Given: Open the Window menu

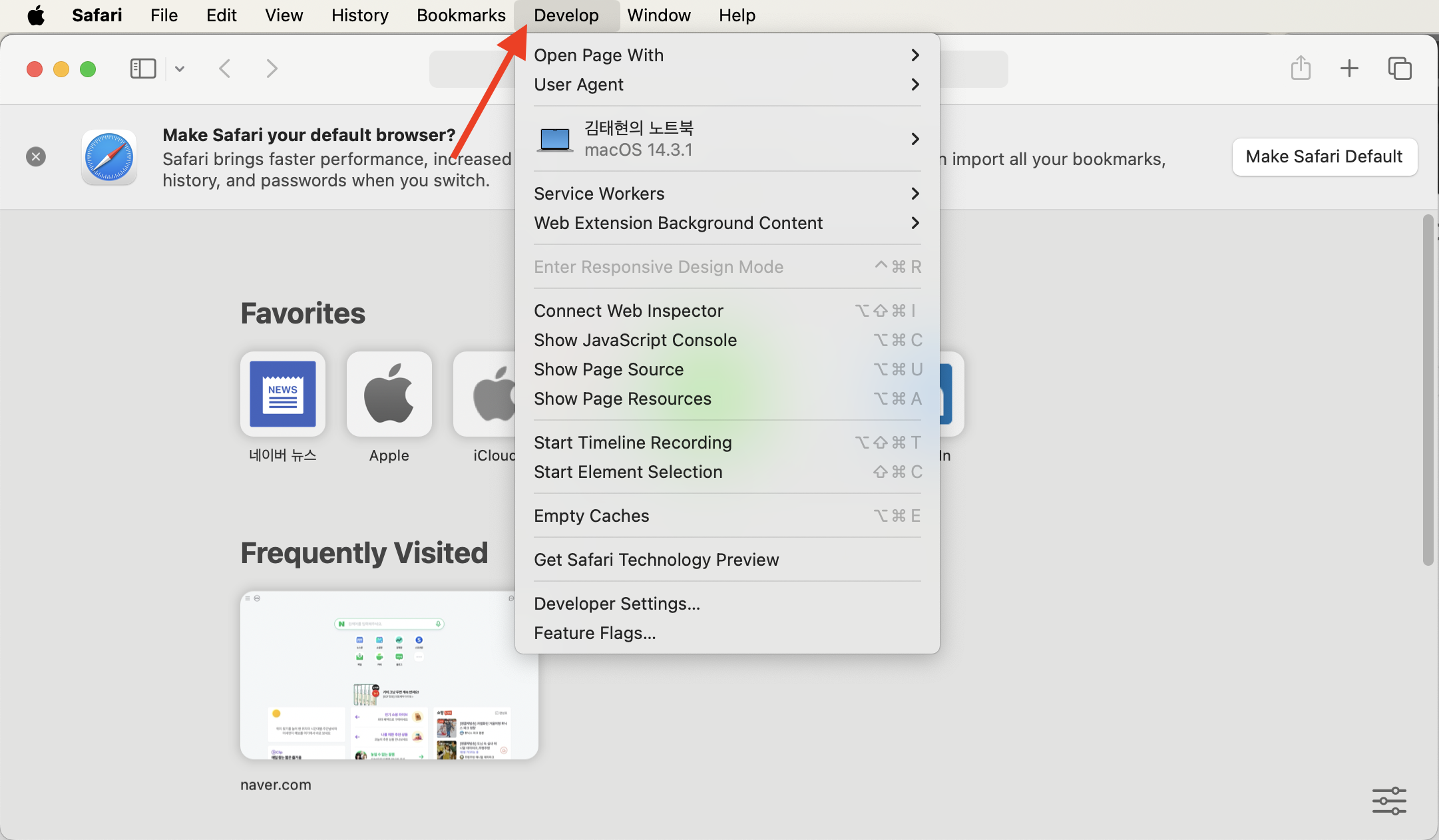Looking at the screenshot, I should click(x=659, y=15).
